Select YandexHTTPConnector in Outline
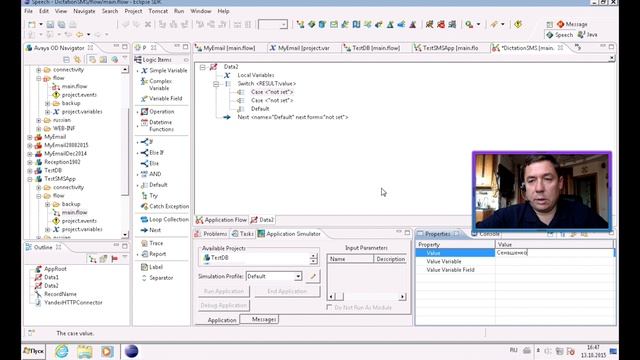Viewport: 640px width, 360px height. 69,303
